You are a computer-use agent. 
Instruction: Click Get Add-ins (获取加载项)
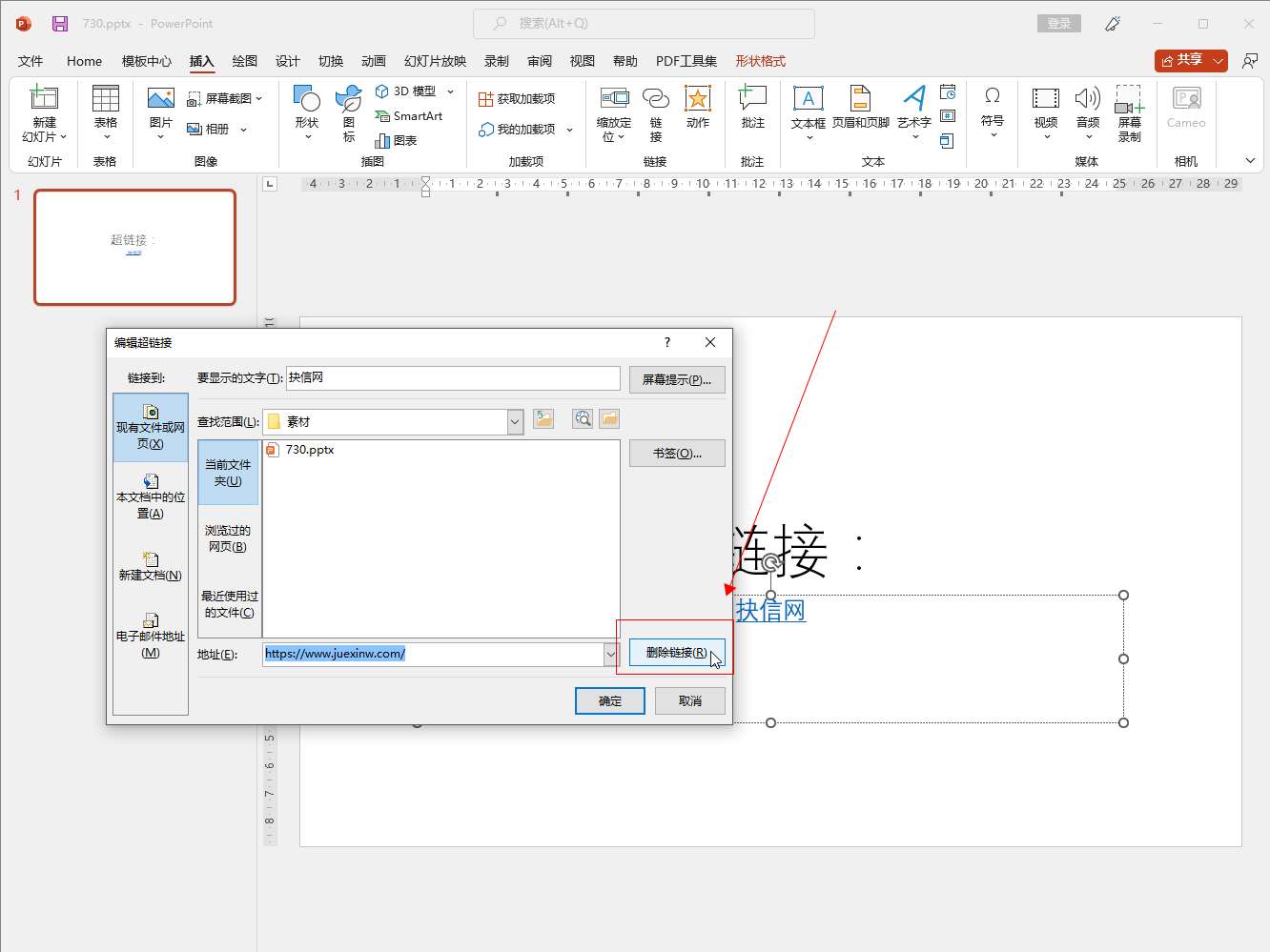[516, 99]
